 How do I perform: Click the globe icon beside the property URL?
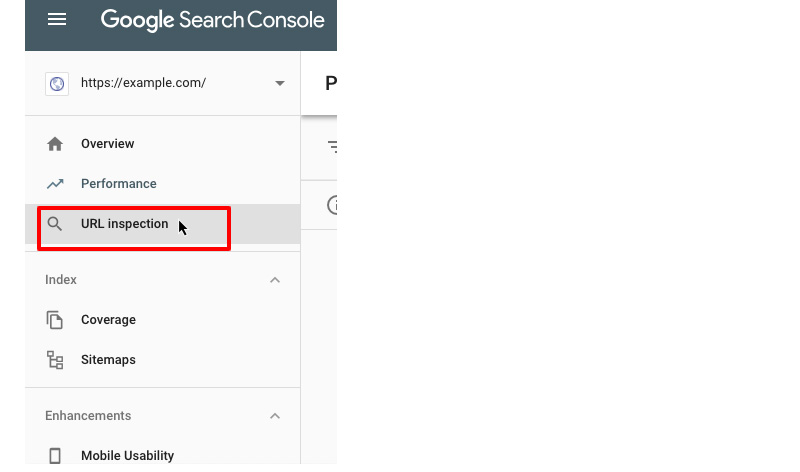[57, 84]
